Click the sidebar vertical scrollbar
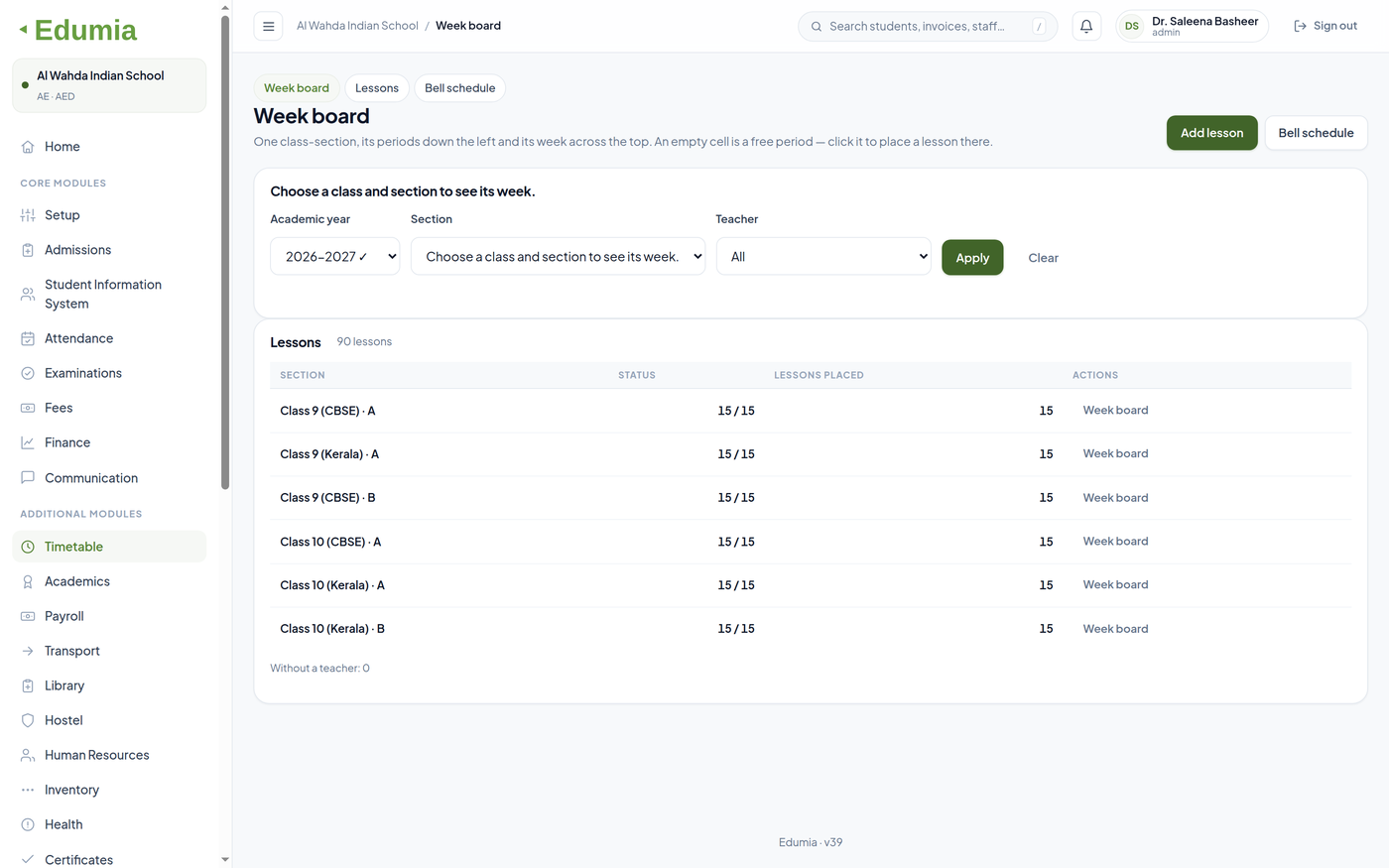Image resolution: width=1389 pixels, height=868 pixels. [225, 252]
